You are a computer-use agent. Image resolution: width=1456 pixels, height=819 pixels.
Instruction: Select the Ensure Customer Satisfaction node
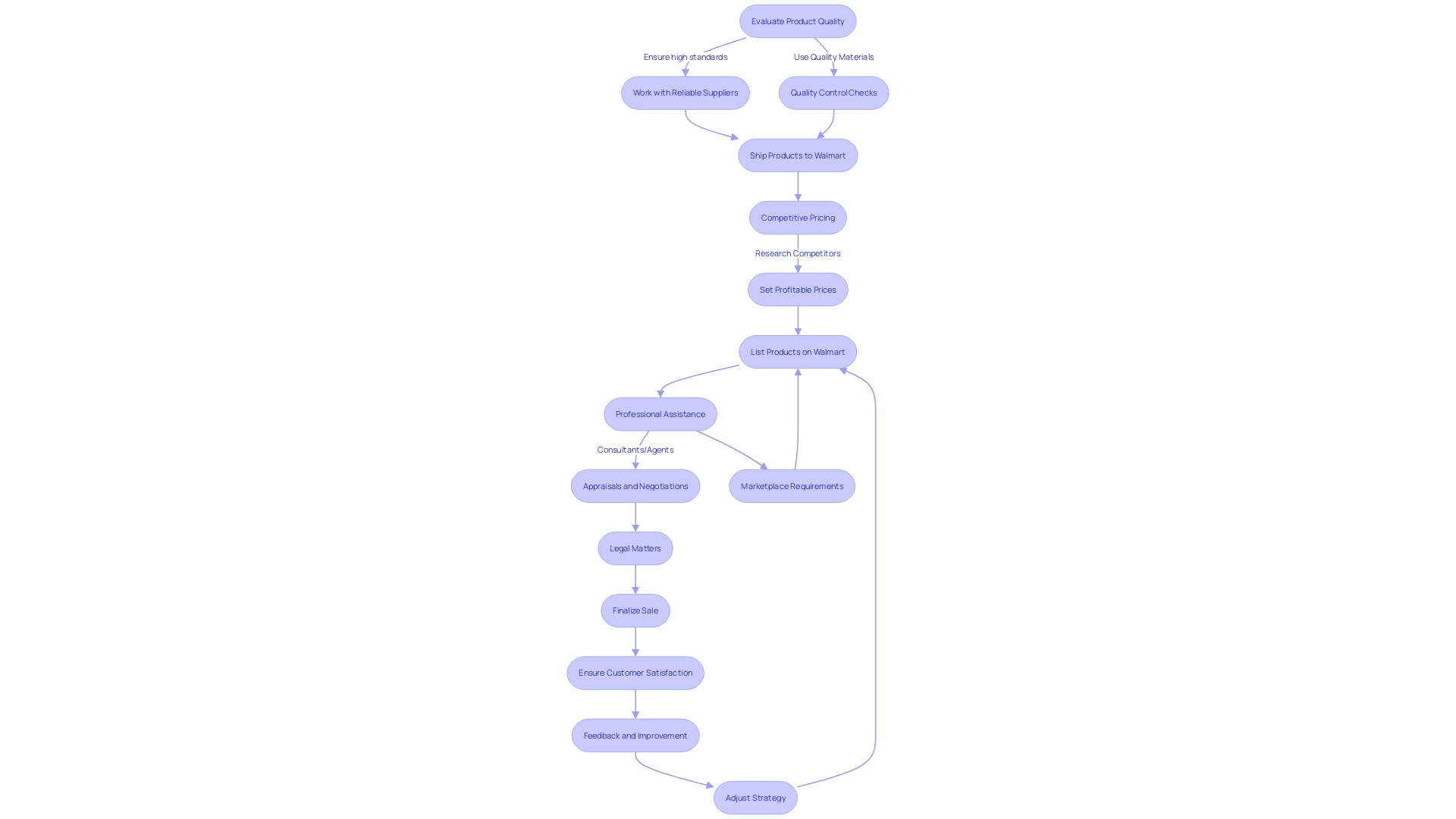tap(635, 673)
